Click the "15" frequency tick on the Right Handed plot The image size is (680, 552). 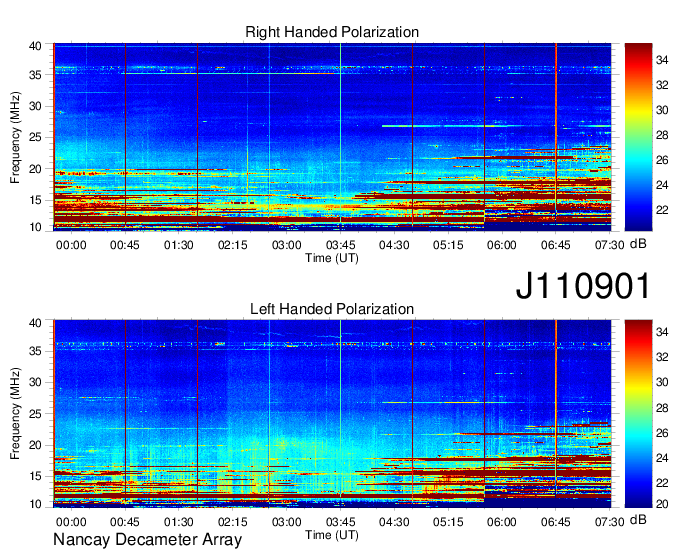click(x=35, y=200)
